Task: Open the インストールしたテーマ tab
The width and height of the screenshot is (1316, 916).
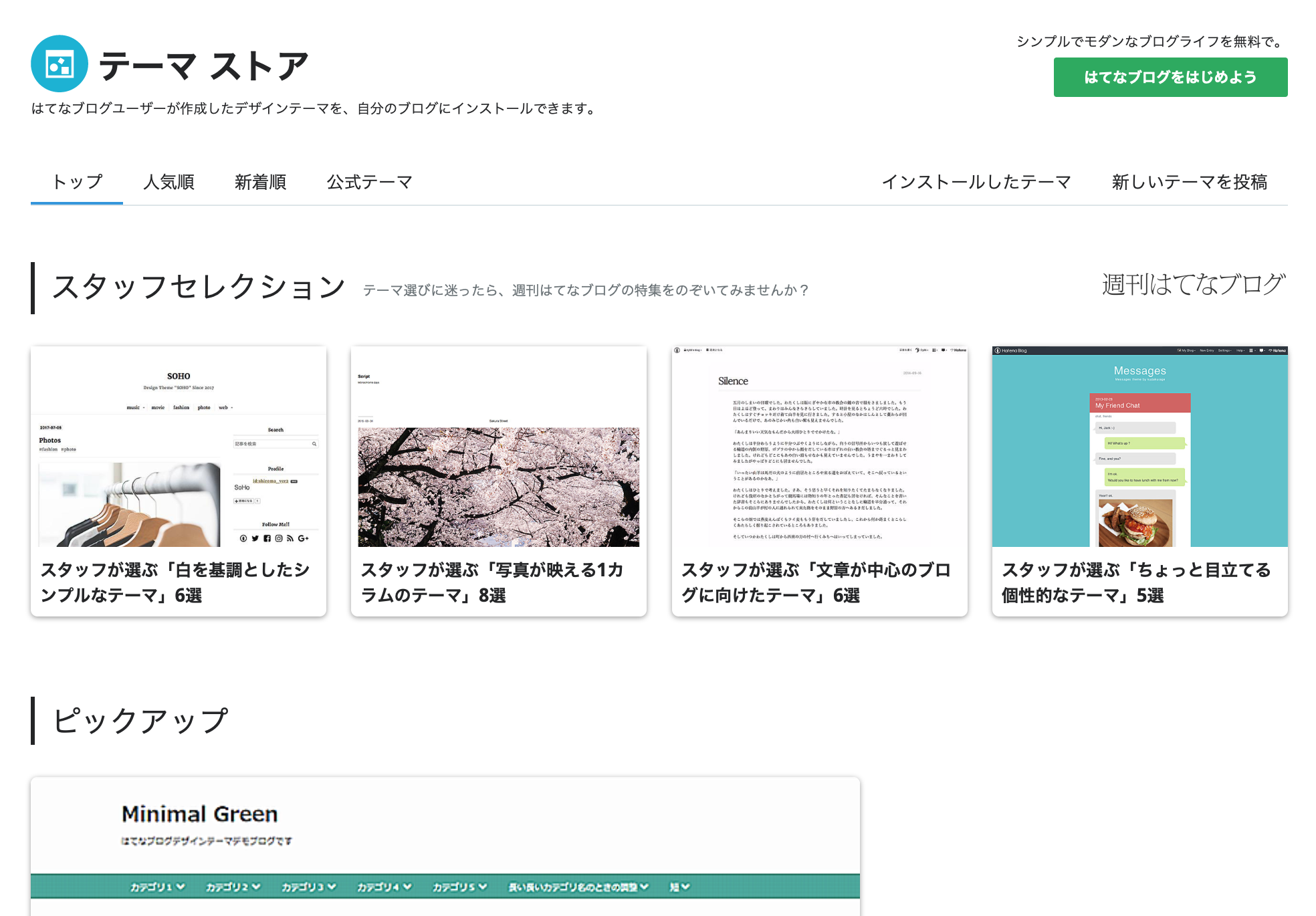Action: 976,182
